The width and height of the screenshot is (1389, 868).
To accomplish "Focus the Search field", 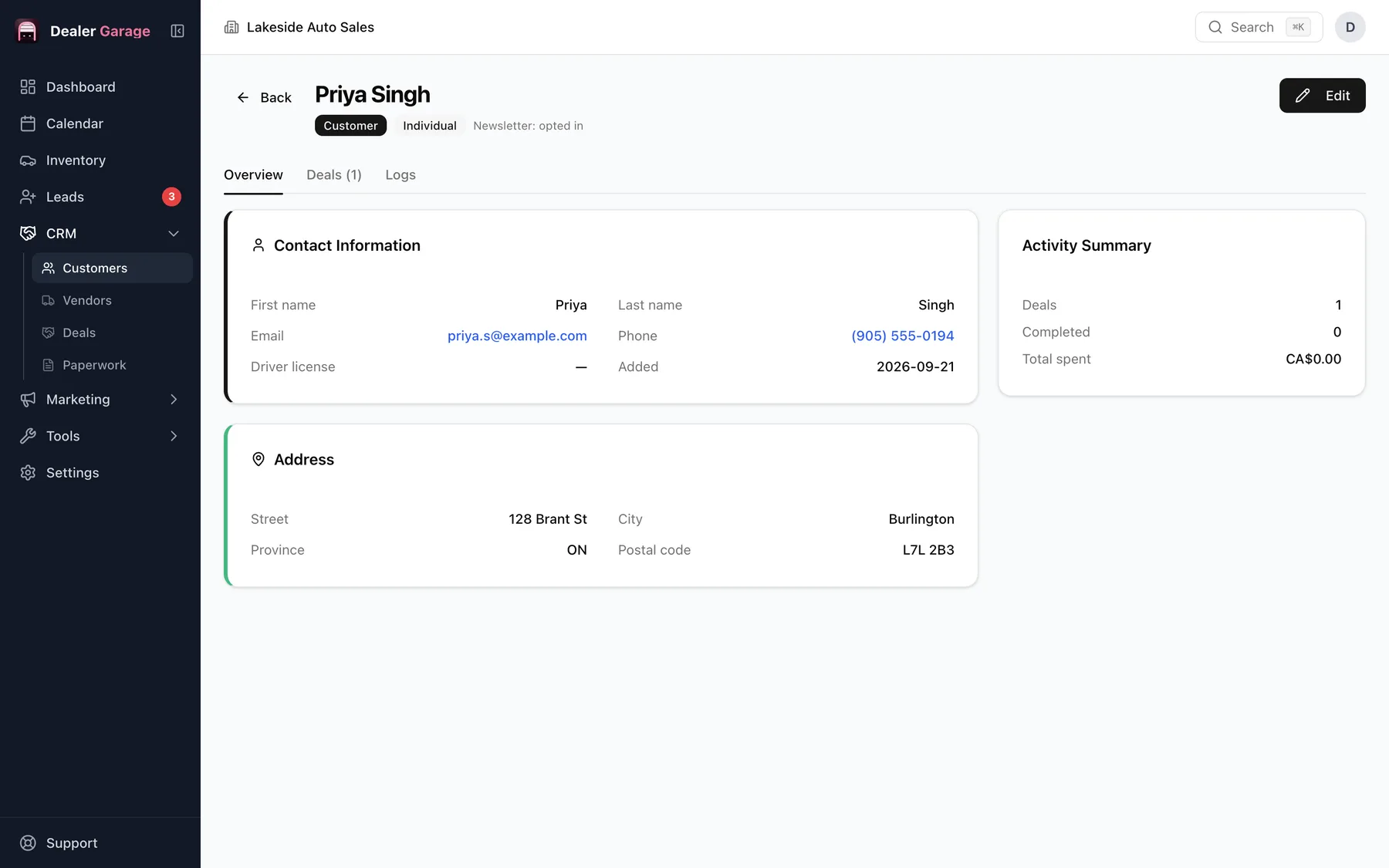I will click(x=1259, y=27).
